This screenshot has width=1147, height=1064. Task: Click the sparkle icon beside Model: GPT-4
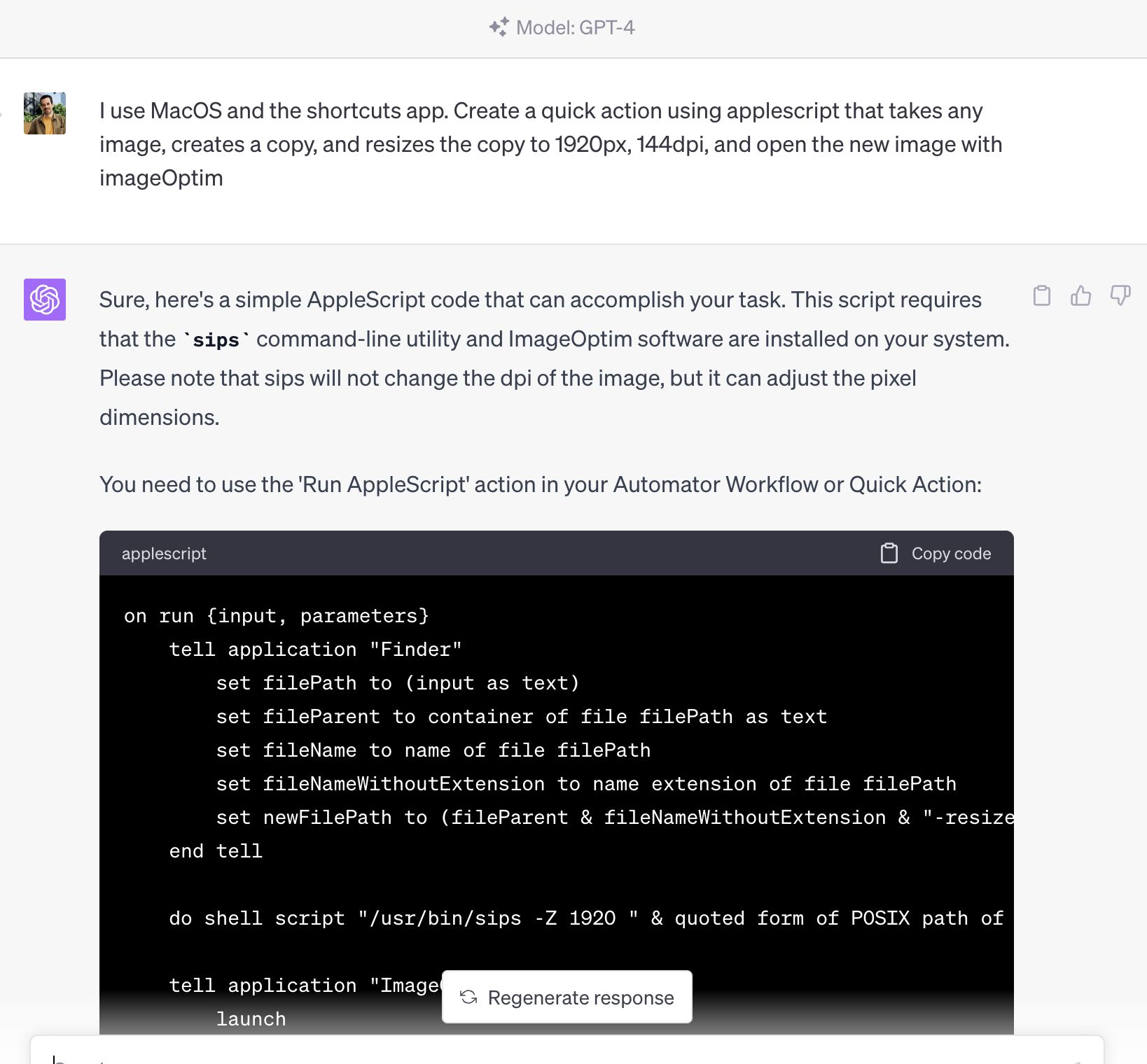click(499, 27)
